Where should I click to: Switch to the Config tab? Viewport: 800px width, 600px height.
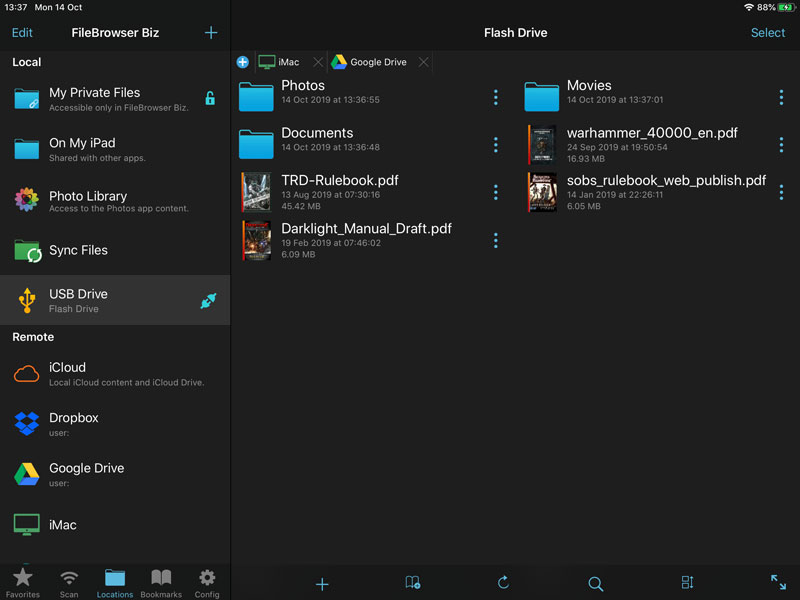click(x=207, y=583)
